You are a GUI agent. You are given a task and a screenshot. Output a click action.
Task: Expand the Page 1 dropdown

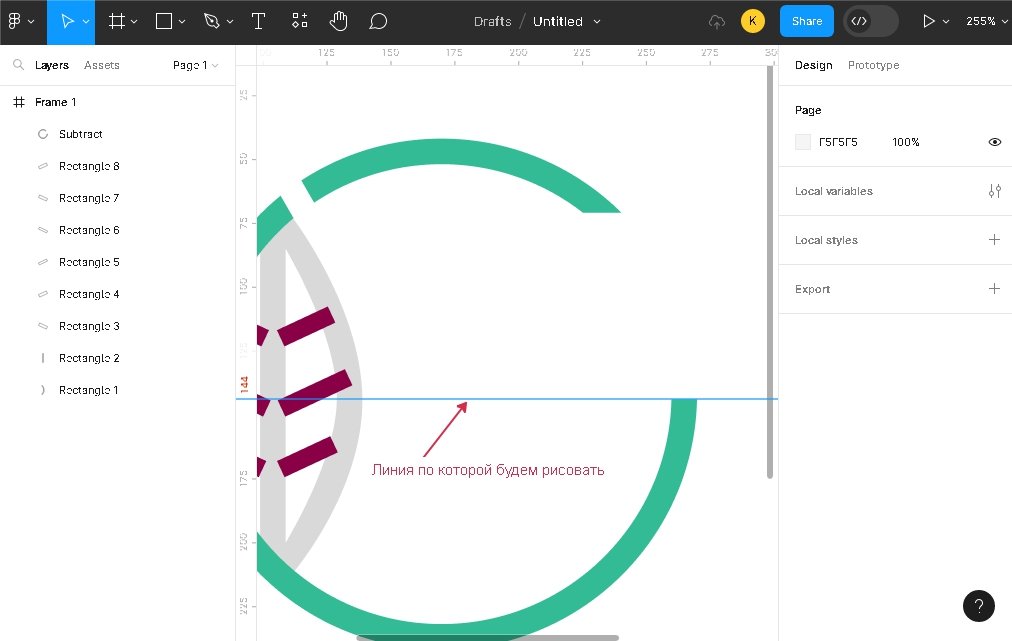(x=195, y=65)
